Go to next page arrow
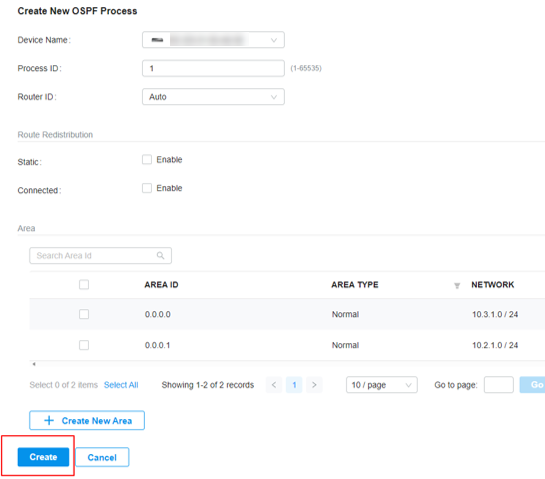This screenshot has width=545, height=479. point(314,385)
